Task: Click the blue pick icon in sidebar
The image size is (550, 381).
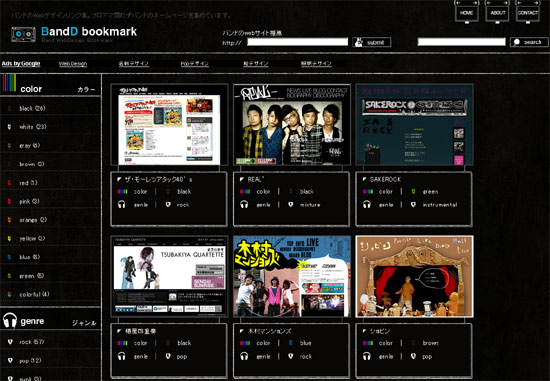Action: (x=9, y=257)
